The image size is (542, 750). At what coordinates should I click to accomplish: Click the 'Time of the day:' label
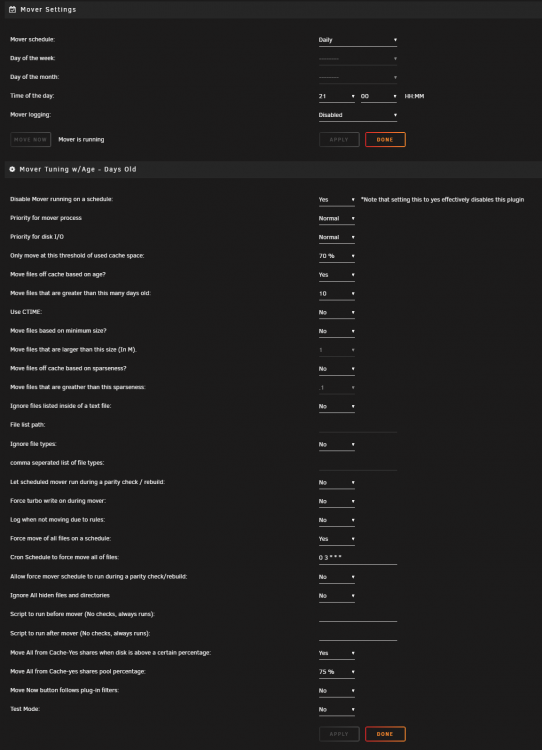pos(32,96)
